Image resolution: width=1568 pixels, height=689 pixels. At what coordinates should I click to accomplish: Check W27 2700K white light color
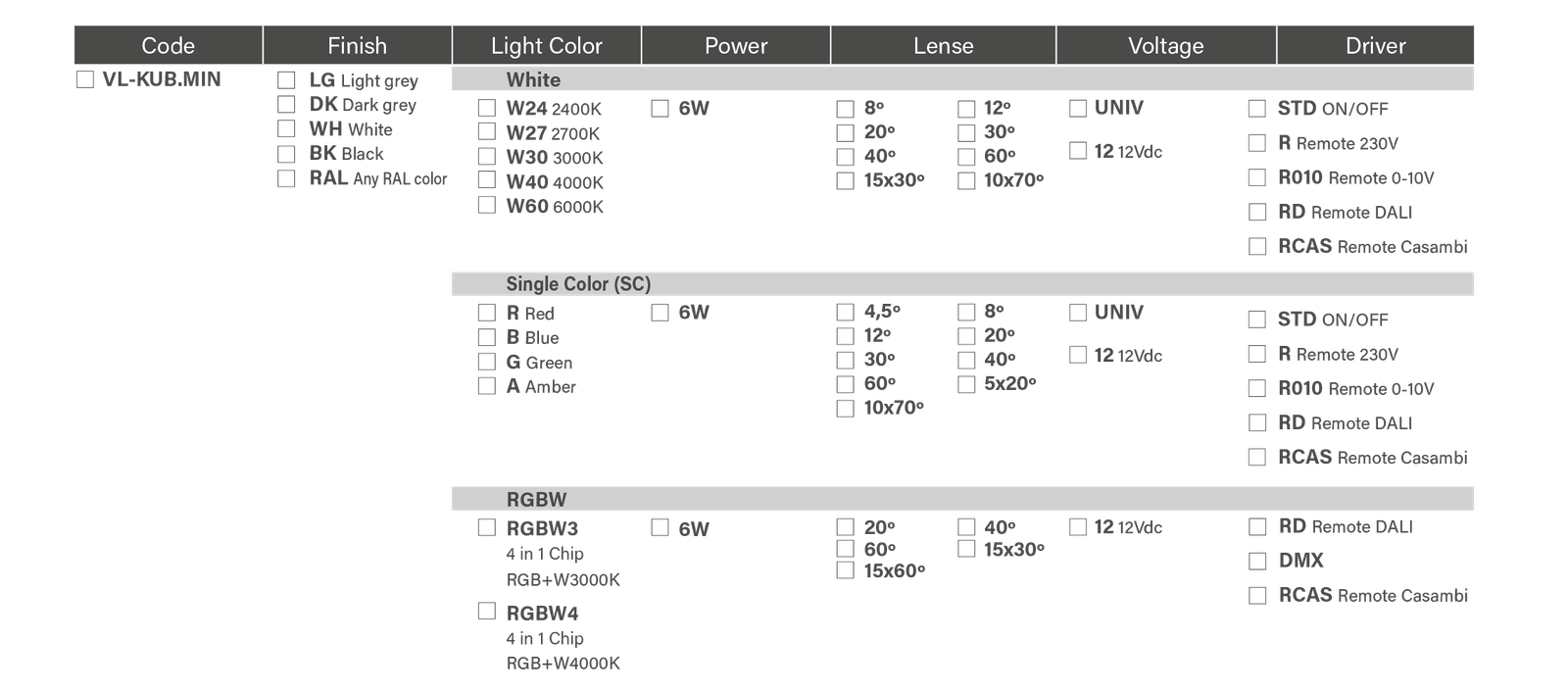[x=487, y=131]
